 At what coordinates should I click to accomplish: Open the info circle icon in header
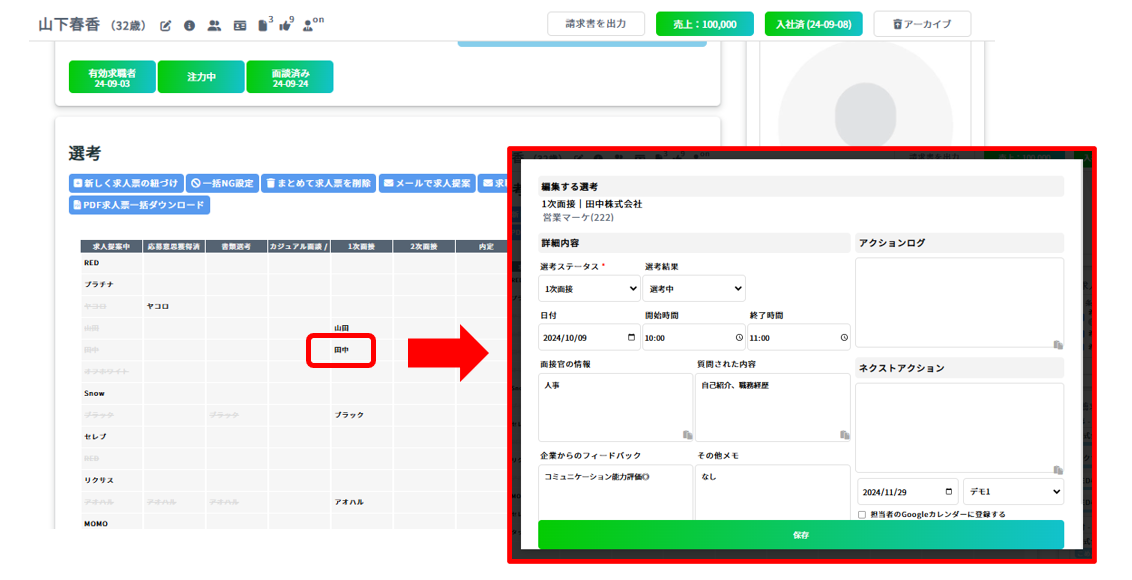click(x=189, y=25)
